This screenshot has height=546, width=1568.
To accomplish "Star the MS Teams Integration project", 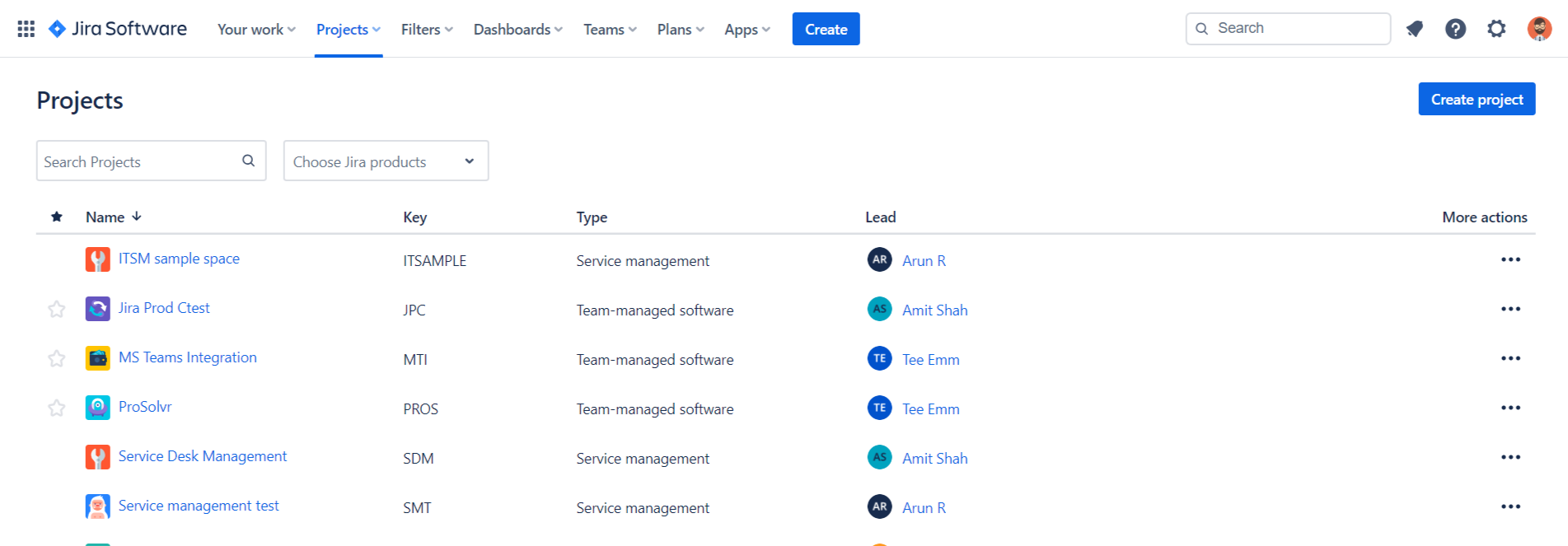I will pyautogui.click(x=57, y=359).
